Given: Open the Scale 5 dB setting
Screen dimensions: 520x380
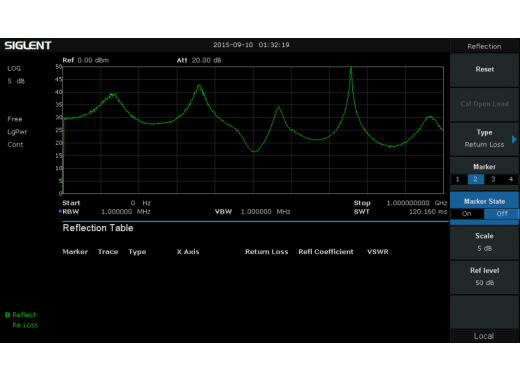Looking at the screenshot, I should click(x=484, y=242).
